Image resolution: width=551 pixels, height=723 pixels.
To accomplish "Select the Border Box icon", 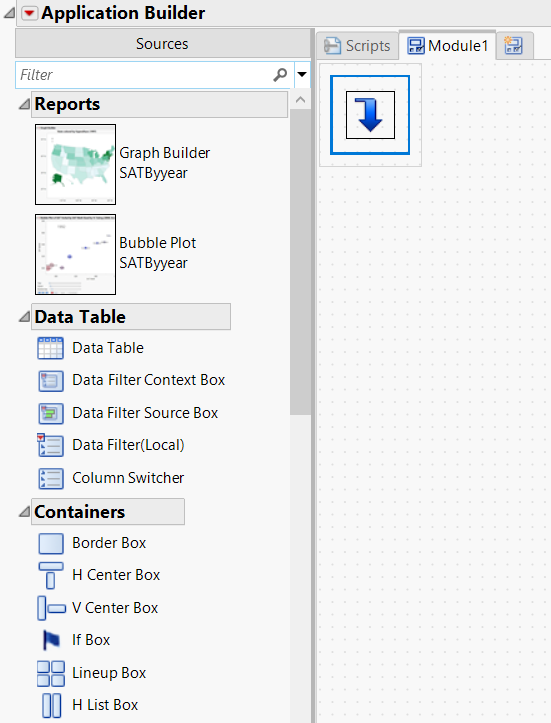I will (x=51, y=543).
